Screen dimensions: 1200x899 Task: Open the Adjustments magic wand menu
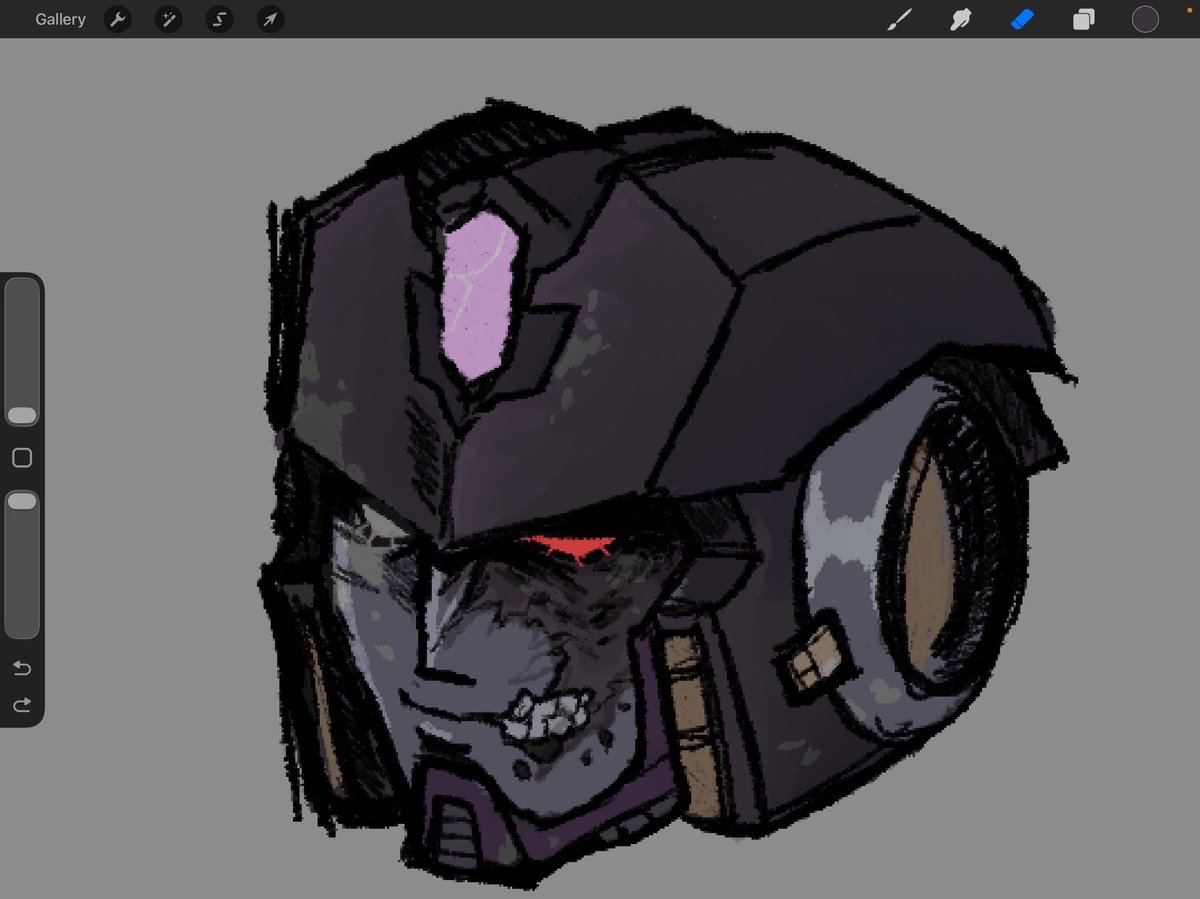pos(169,19)
